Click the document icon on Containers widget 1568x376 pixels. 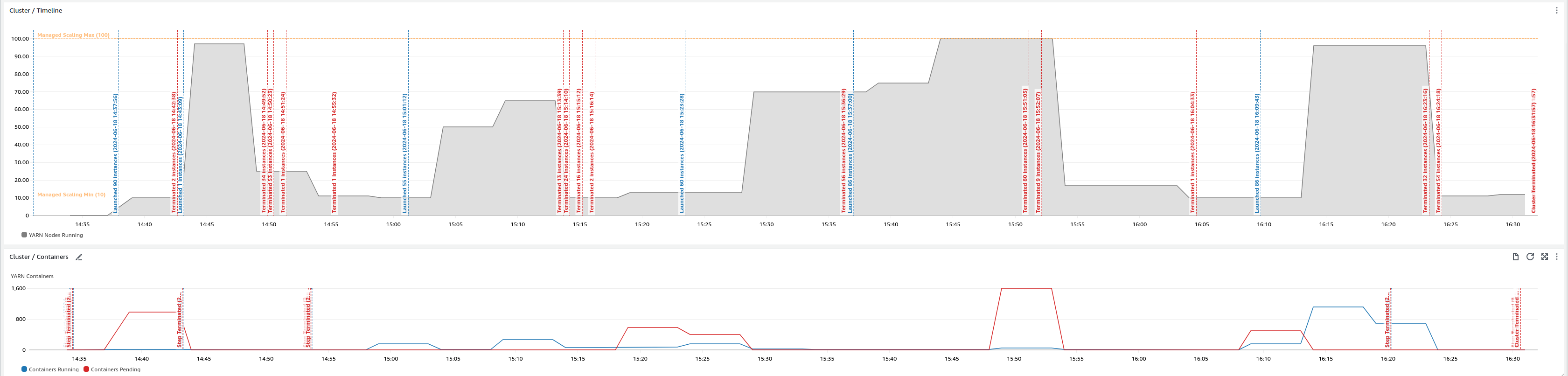click(x=1515, y=257)
